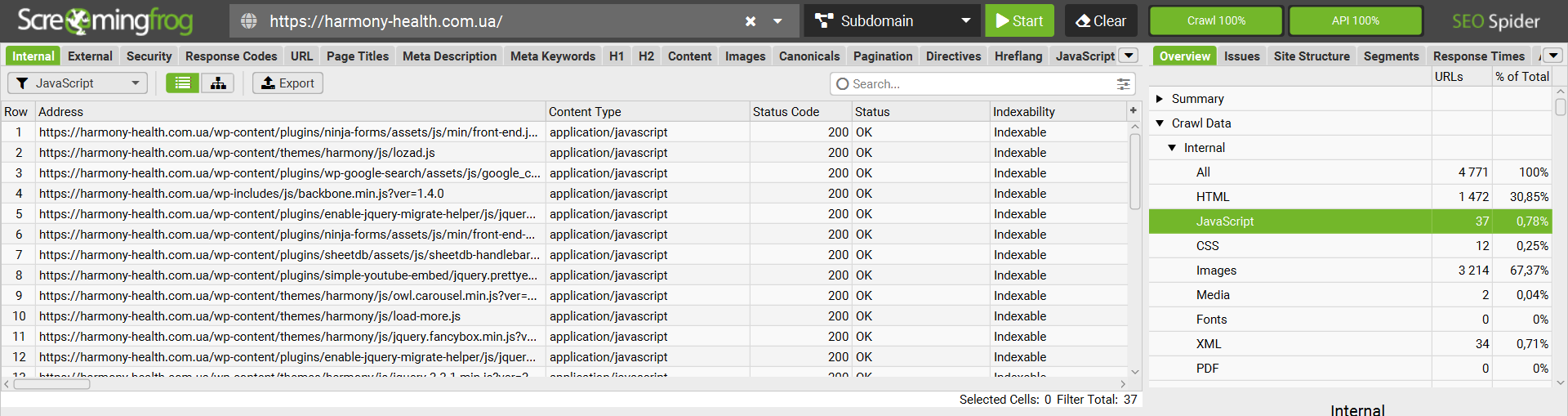Expand the Summary tree section

tap(1160, 99)
